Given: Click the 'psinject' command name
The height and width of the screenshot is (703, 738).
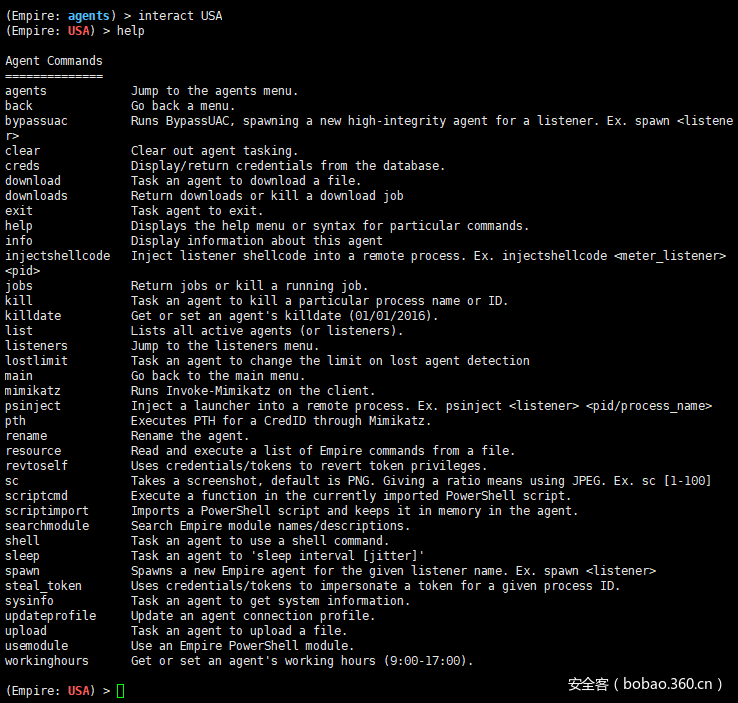Looking at the screenshot, I should pos(33,406).
